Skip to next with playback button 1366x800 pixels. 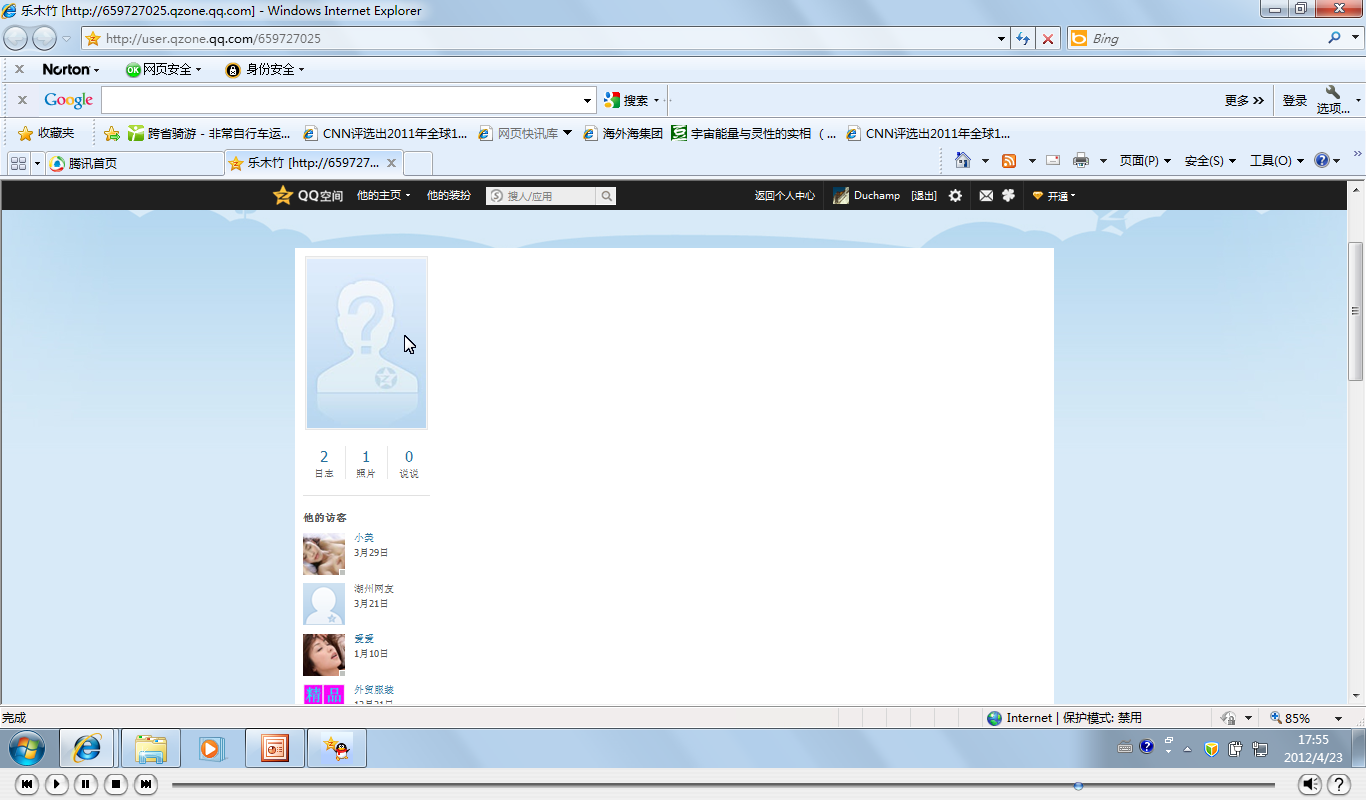pyautogui.click(x=146, y=784)
